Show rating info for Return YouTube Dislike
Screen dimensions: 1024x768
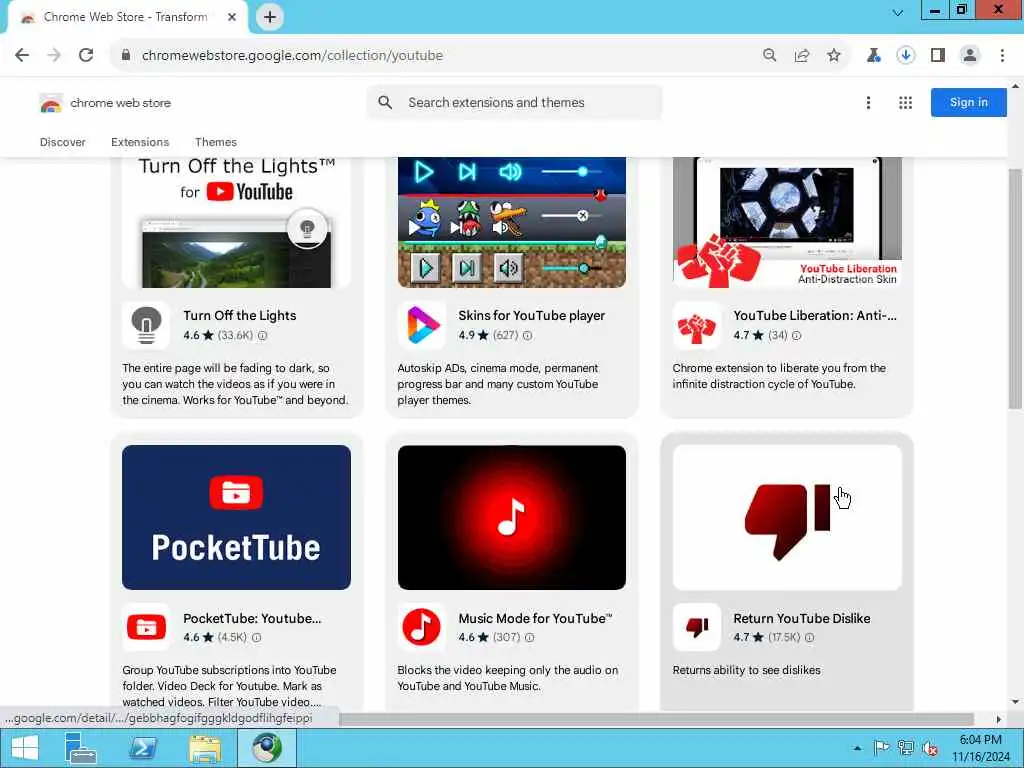click(x=810, y=637)
